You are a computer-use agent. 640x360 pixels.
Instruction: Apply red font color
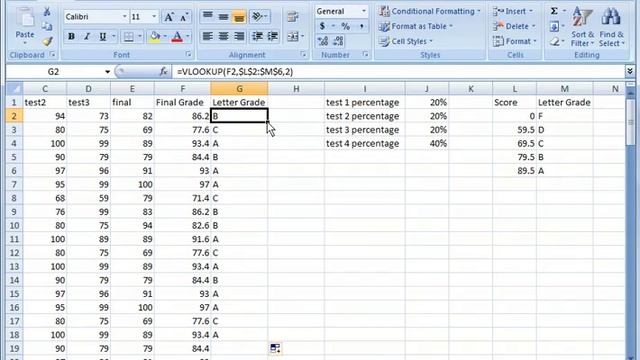(177, 36)
